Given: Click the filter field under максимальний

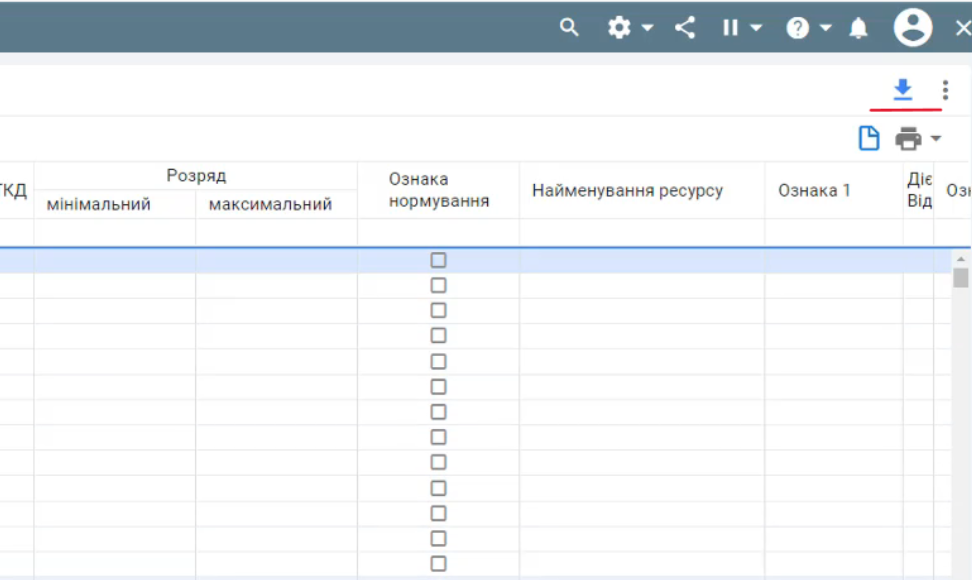Looking at the screenshot, I should pyautogui.click(x=276, y=232).
